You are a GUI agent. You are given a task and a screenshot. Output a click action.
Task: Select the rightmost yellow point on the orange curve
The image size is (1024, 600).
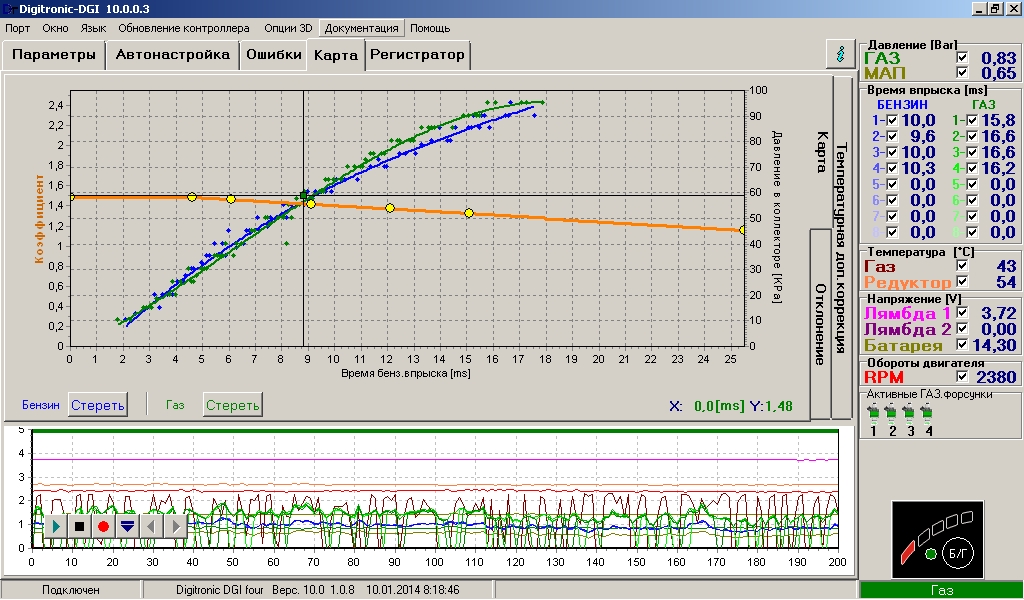[x=743, y=230]
